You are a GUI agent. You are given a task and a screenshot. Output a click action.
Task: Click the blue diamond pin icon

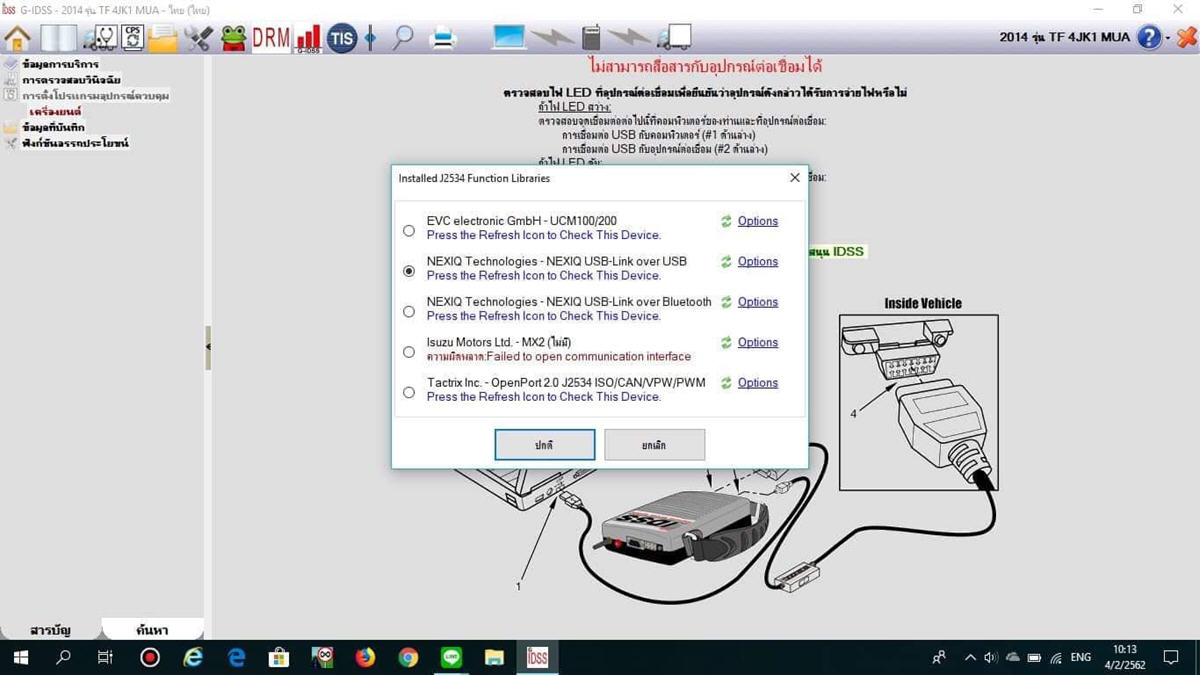[370, 39]
